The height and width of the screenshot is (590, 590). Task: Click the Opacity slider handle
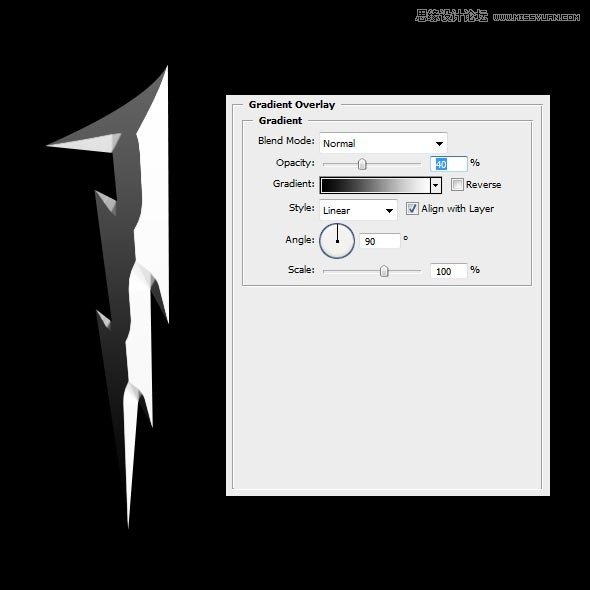(362, 164)
